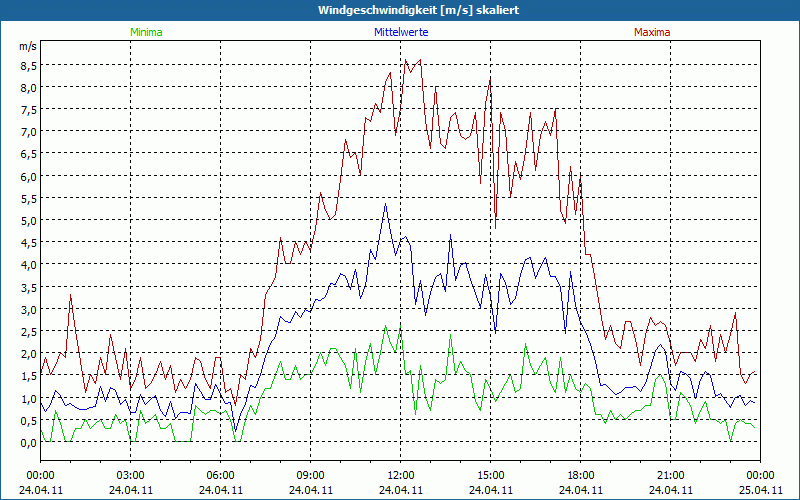Click the 7,5 y-axis value
The width and height of the screenshot is (800, 500).
29,110
